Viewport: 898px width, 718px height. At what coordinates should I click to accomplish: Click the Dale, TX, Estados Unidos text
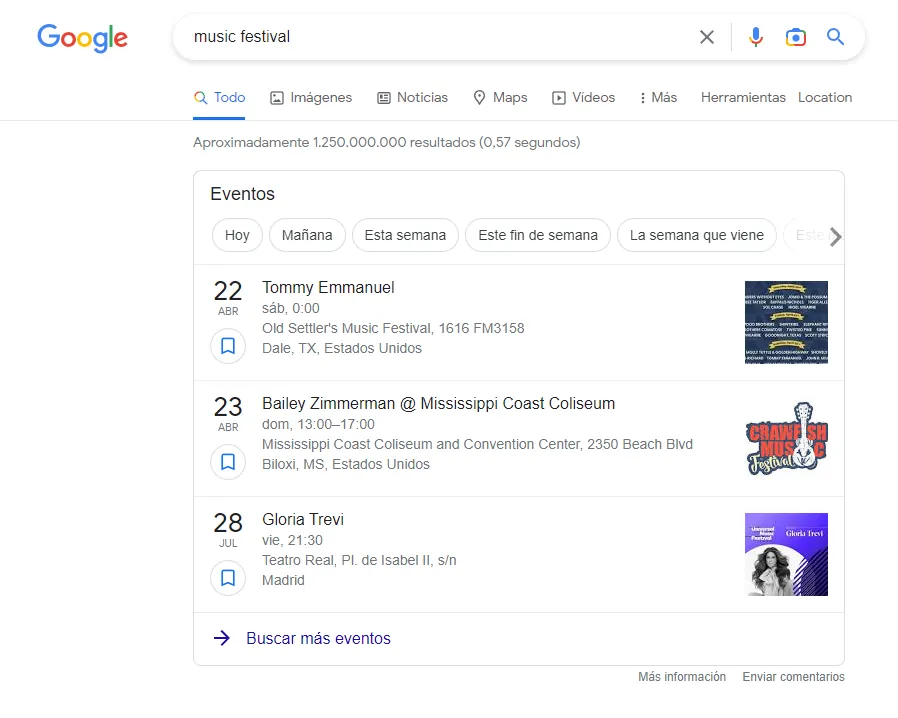click(x=342, y=348)
